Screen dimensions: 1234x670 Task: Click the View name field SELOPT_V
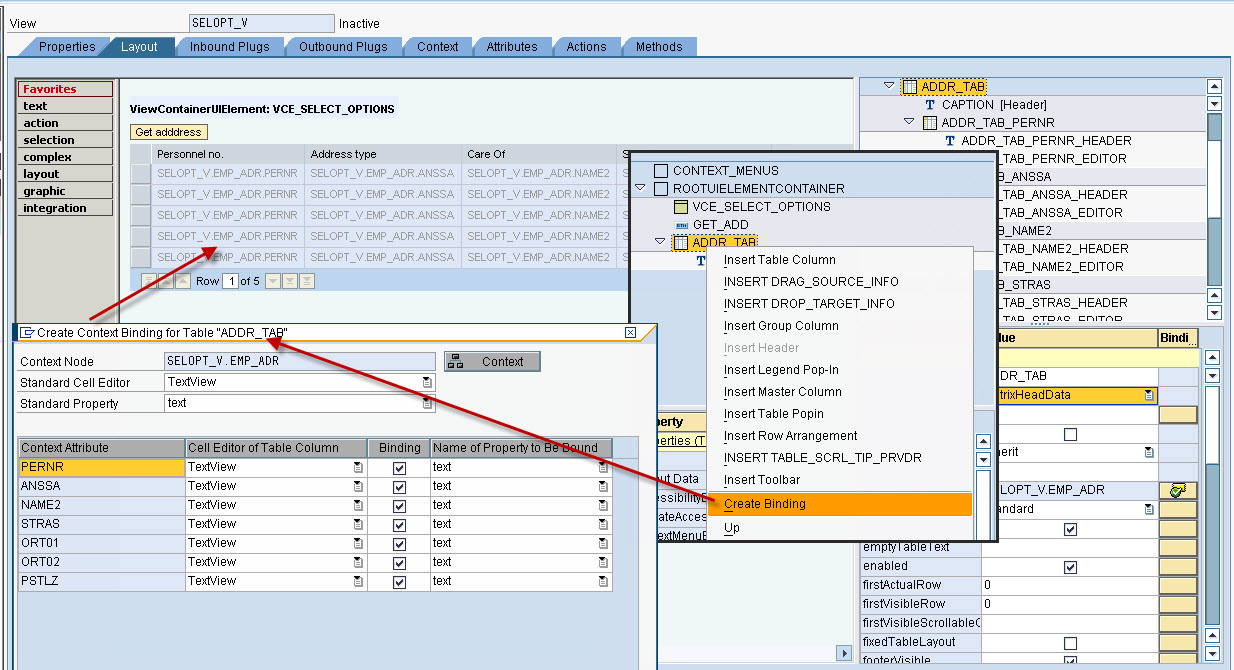[x=262, y=23]
